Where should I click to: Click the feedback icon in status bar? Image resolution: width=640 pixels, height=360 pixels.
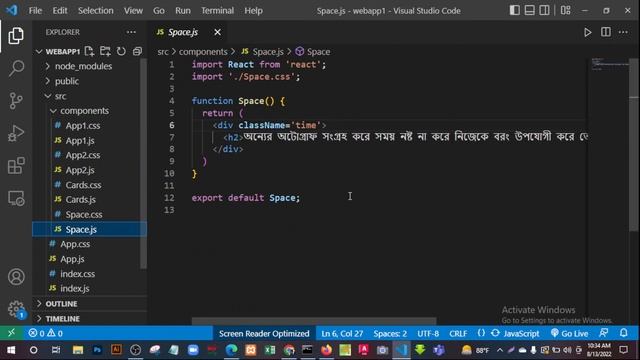tap(604, 333)
